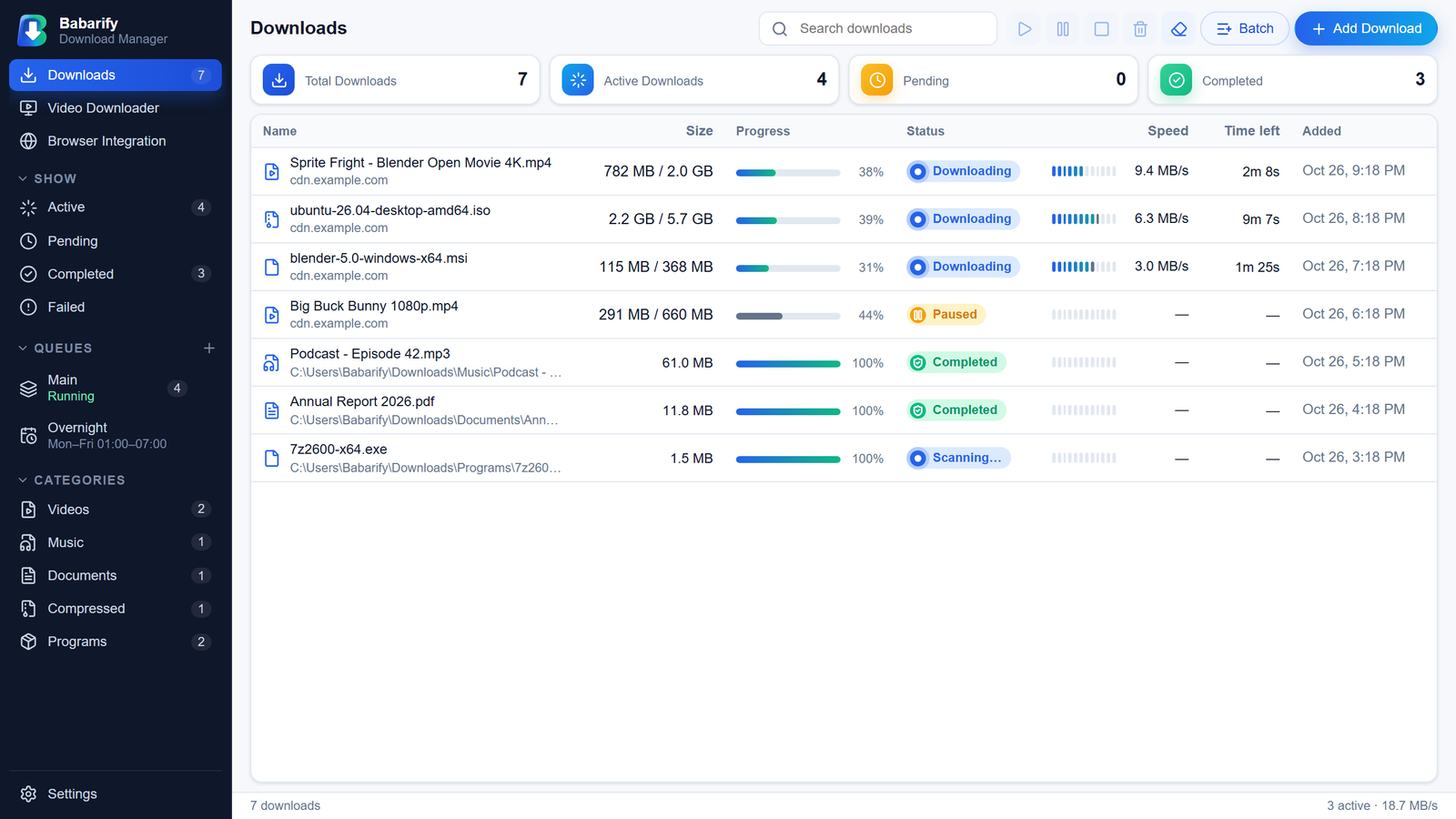Click the Search downloads field

(878, 28)
